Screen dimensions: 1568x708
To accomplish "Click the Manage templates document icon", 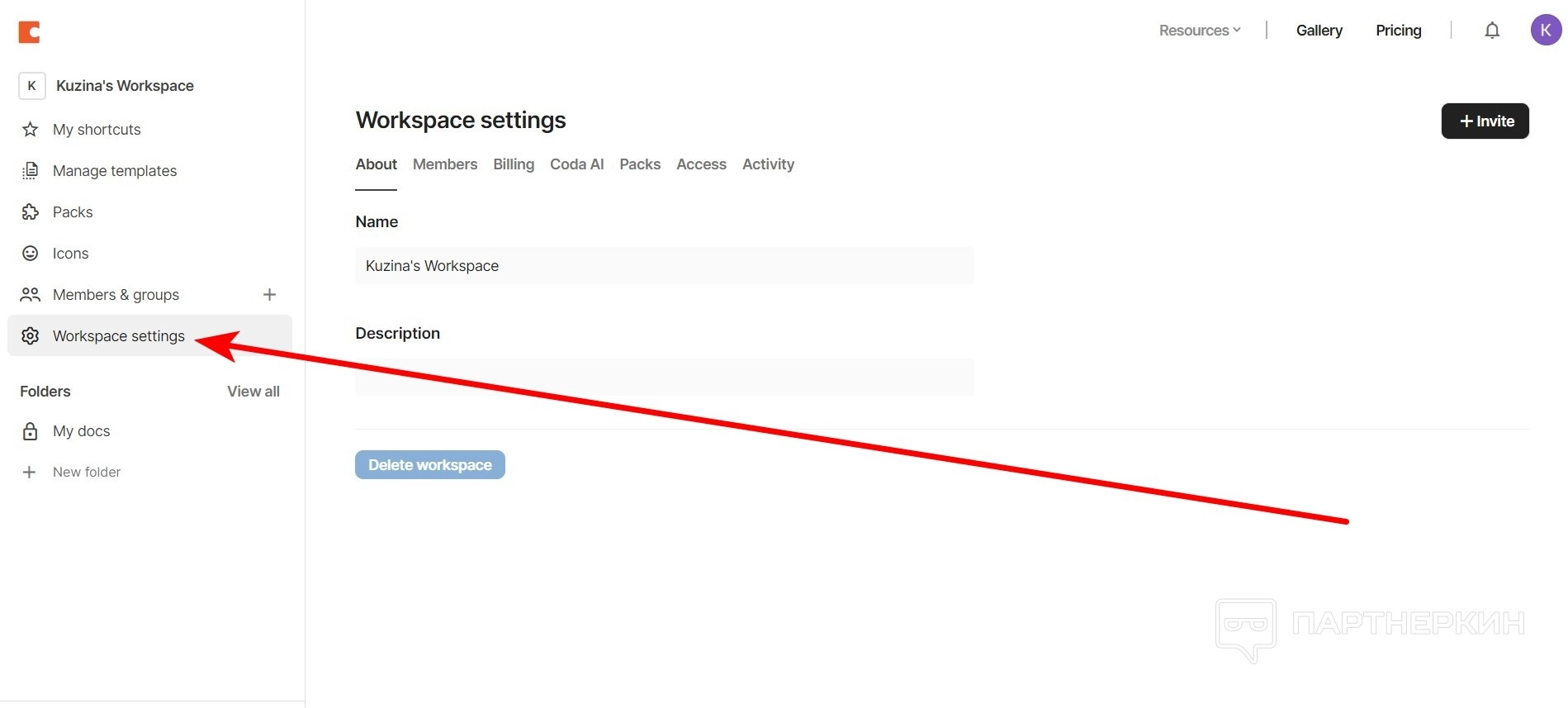I will [31, 171].
